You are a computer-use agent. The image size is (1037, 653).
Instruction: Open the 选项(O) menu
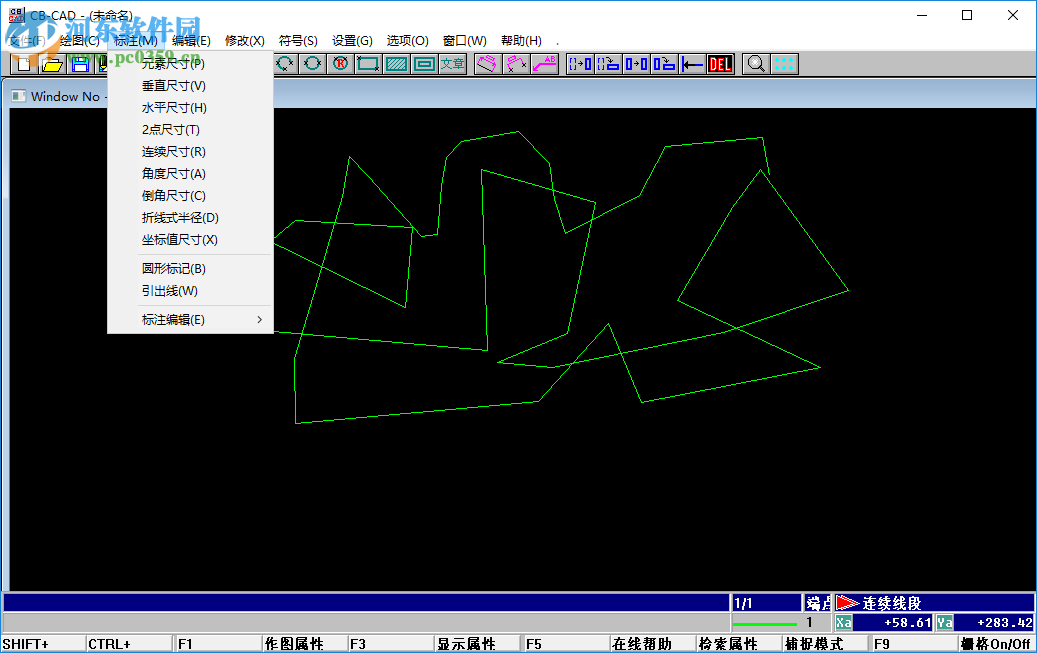click(406, 40)
